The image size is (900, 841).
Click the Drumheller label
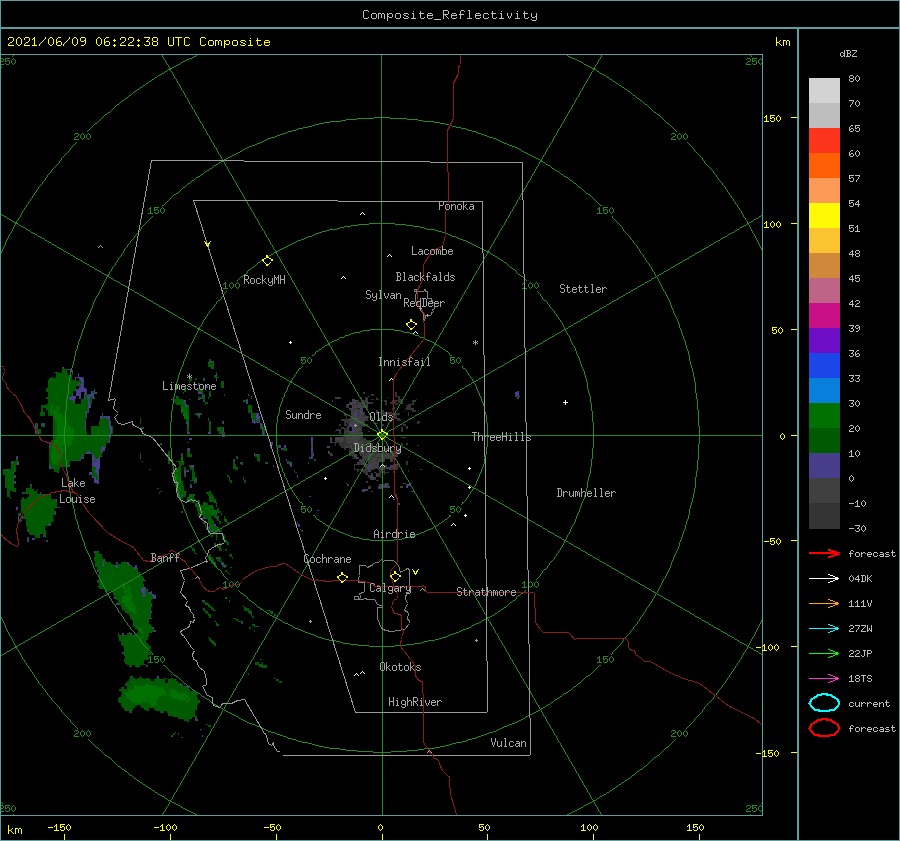[x=586, y=493]
